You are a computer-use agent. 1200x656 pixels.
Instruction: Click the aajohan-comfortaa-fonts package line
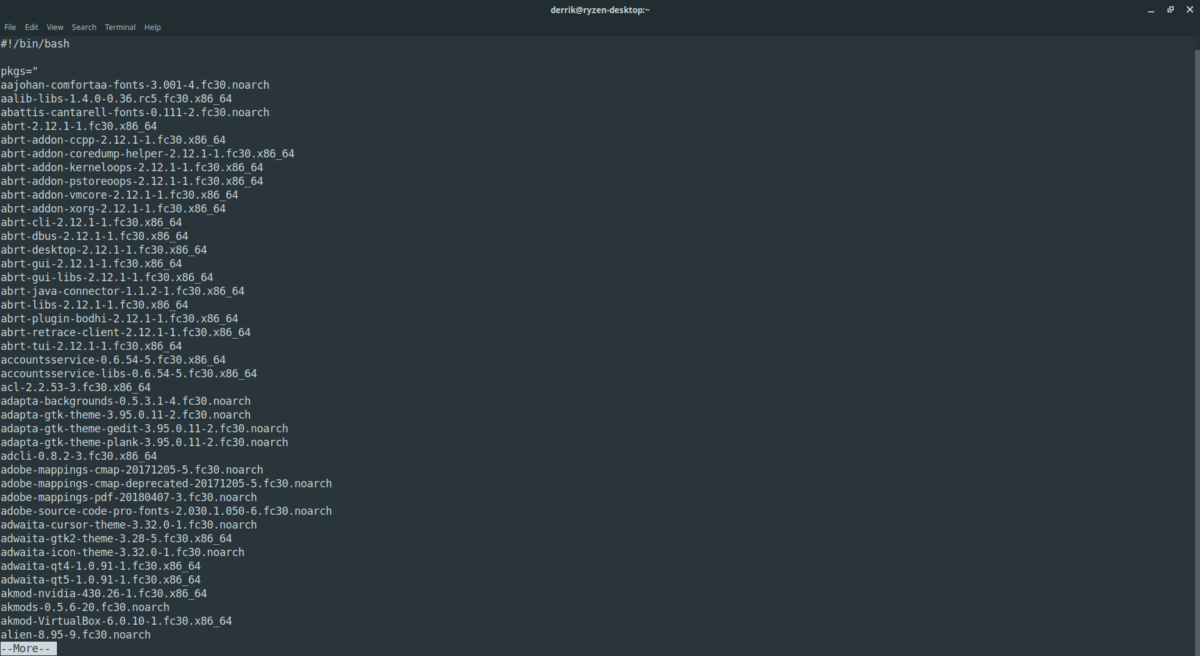(135, 85)
